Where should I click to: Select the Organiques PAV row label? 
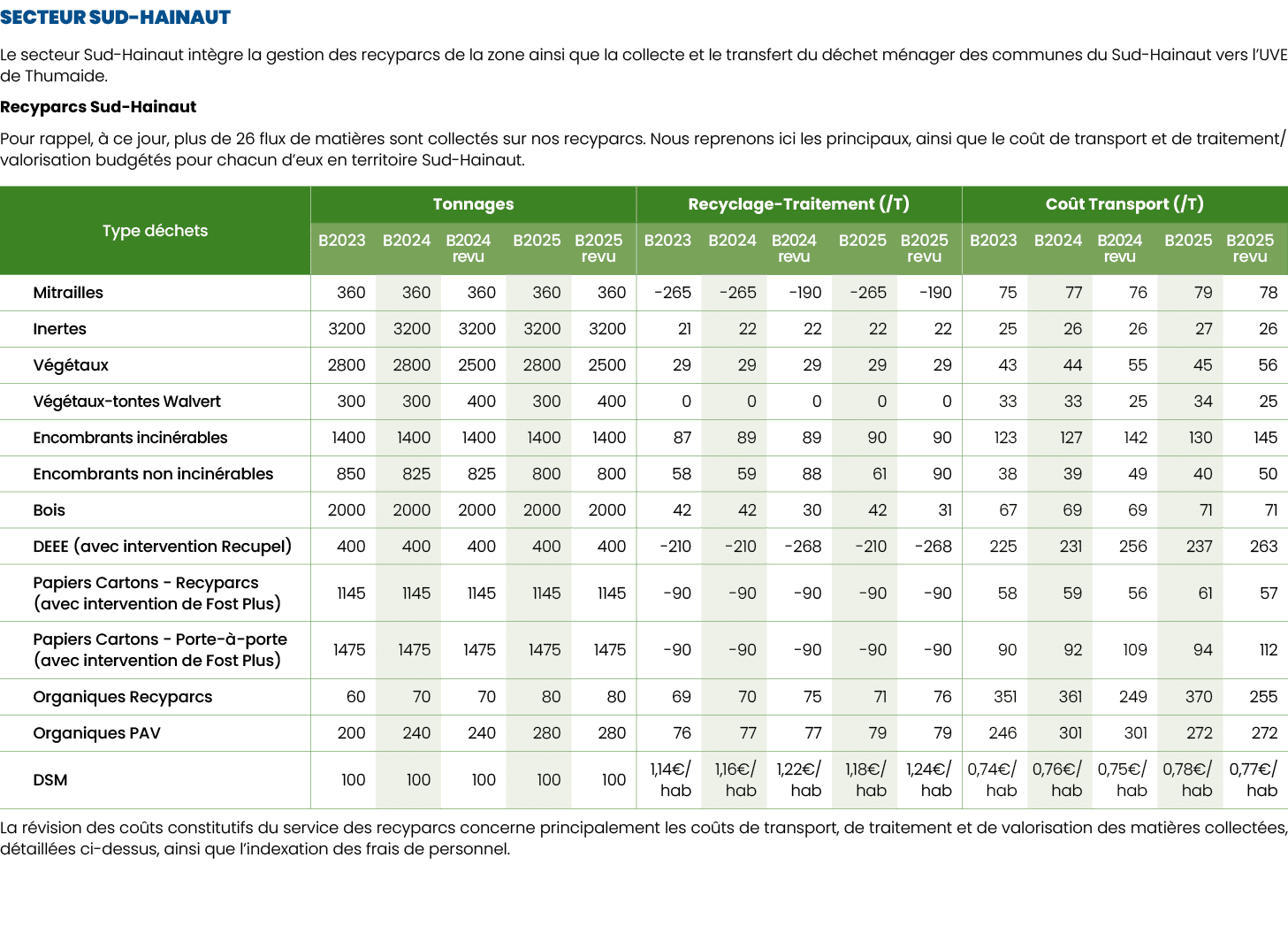(96, 733)
